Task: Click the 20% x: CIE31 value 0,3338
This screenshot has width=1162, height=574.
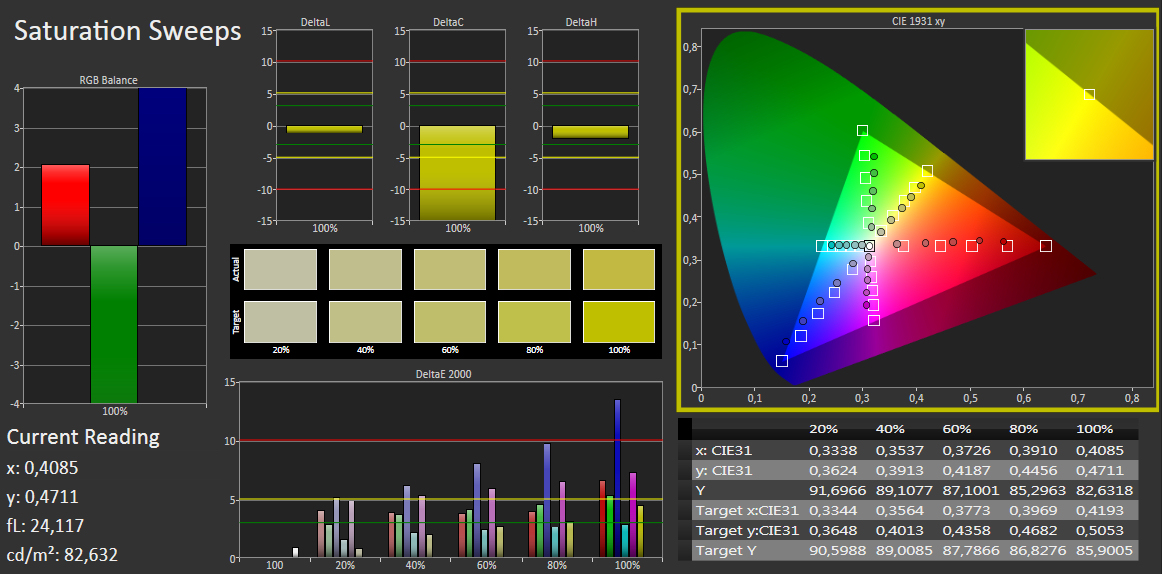Action: tap(828, 450)
